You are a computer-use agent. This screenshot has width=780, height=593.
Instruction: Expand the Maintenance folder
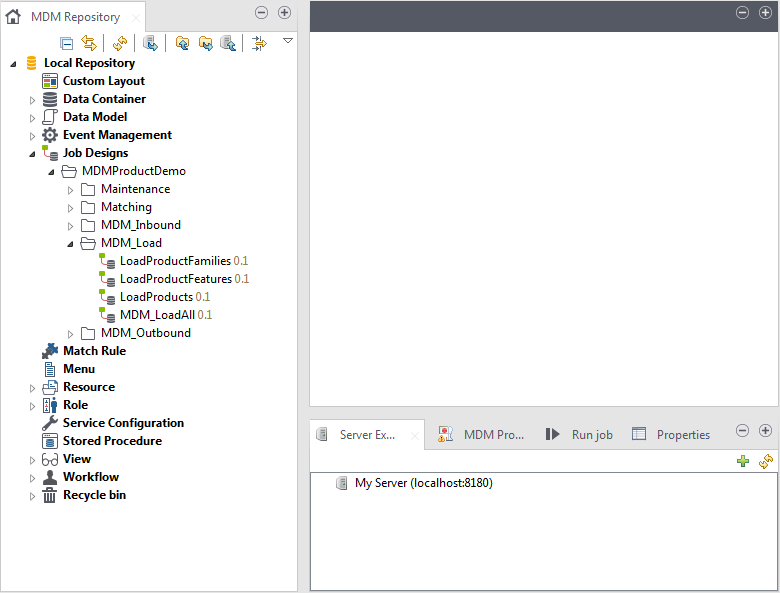70,190
